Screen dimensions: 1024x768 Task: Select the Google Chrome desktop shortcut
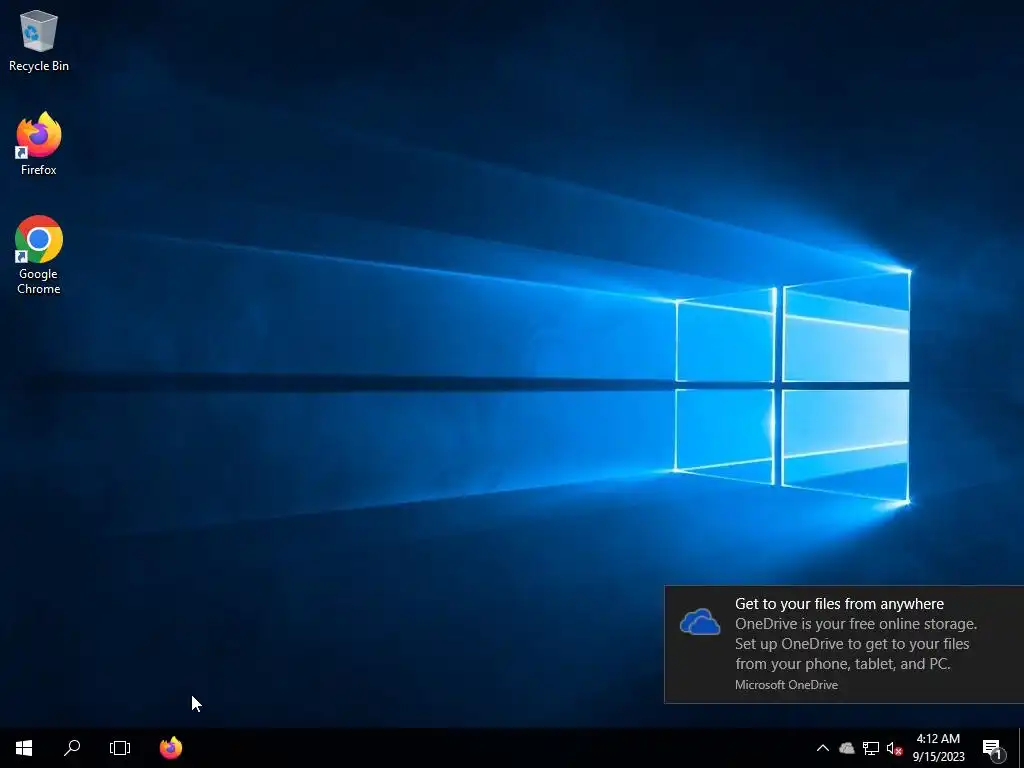[39, 255]
